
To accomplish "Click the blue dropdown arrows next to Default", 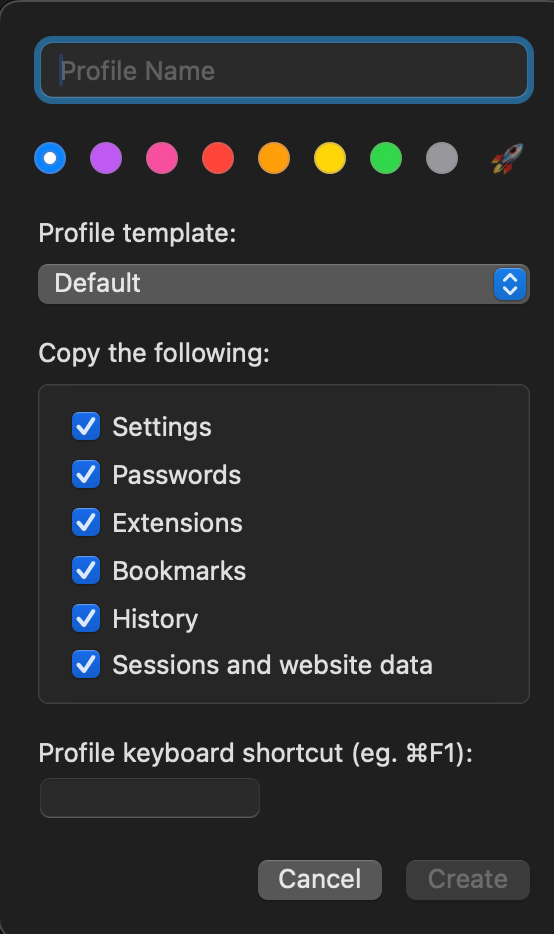I will [x=510, y=284].
